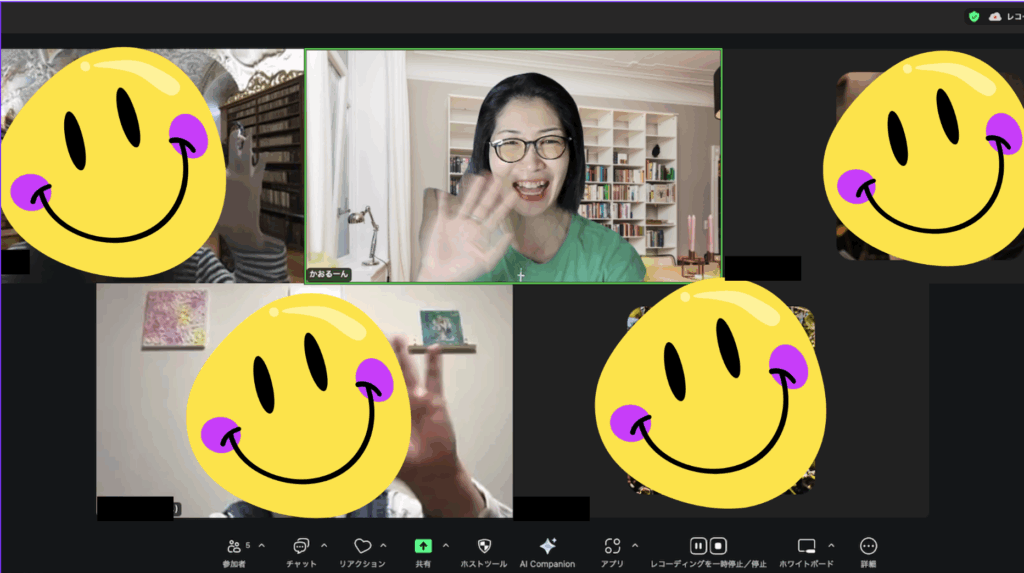Open the whiteboard (ホワイトボード) icon
The width and height of the screenshot is (1024, 573).
(x=806, y=547)
